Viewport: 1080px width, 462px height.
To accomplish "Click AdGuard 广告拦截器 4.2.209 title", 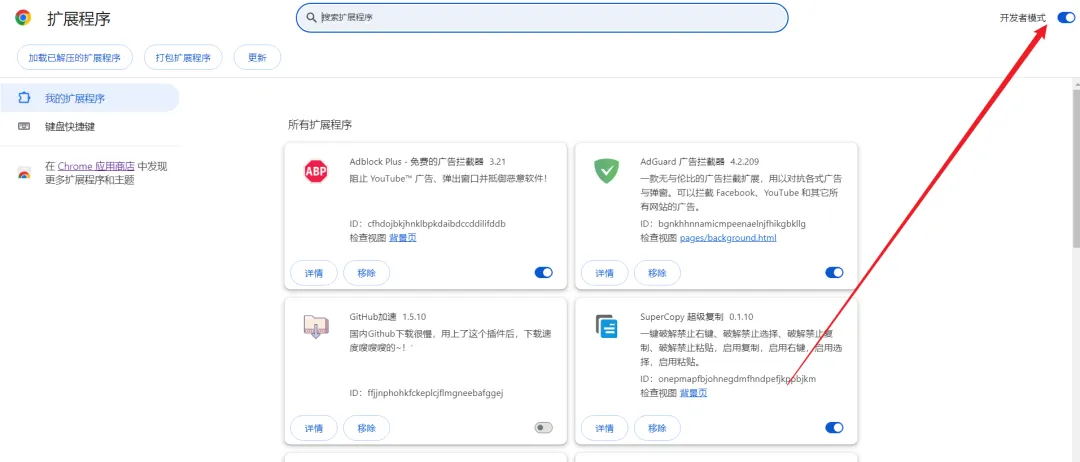I will tap(699, 162).
